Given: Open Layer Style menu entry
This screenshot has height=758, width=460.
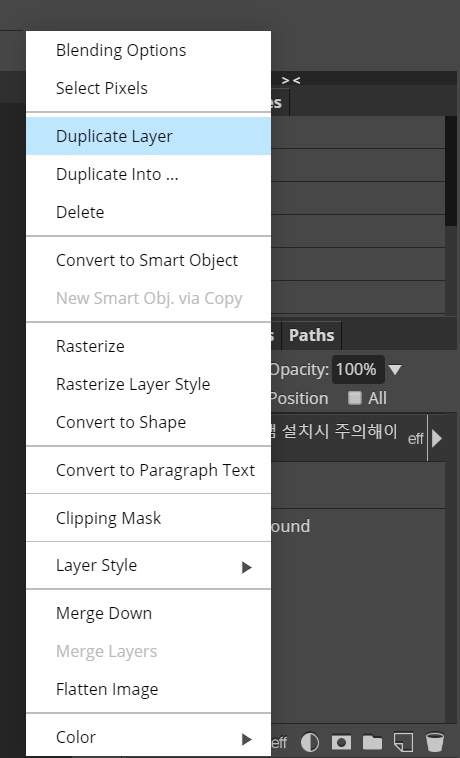Looking at the screenshot, I should pyautogui.click(x=148, y=565).
